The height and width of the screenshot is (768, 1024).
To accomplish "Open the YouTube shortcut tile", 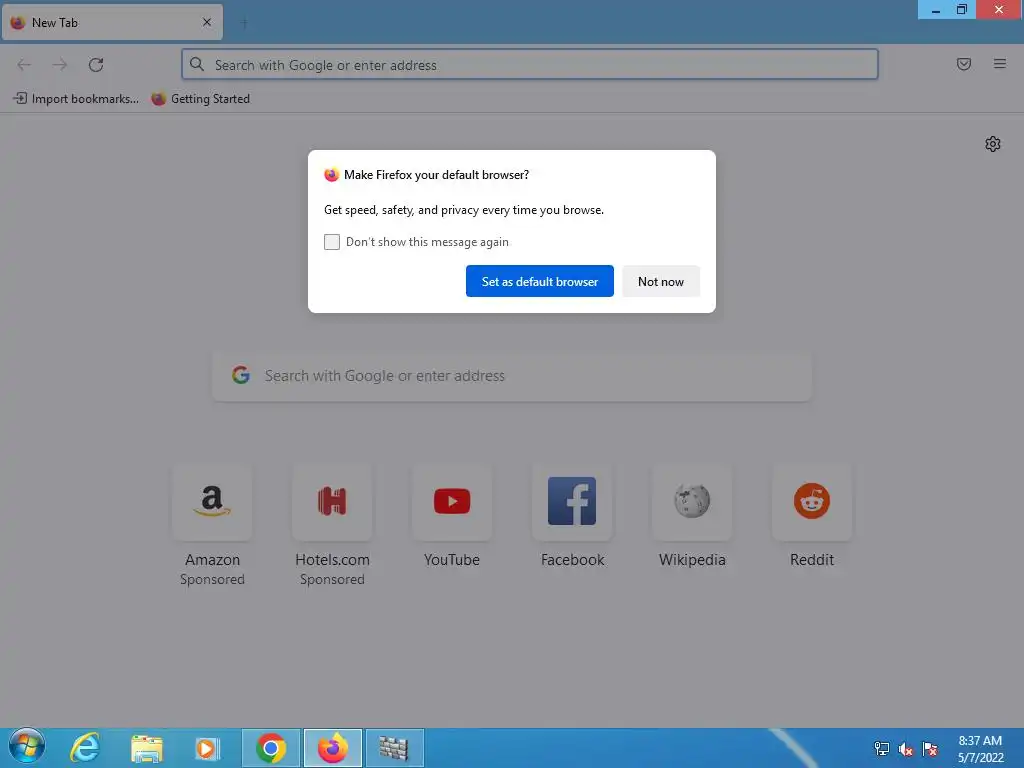I will tap(452, 502).
